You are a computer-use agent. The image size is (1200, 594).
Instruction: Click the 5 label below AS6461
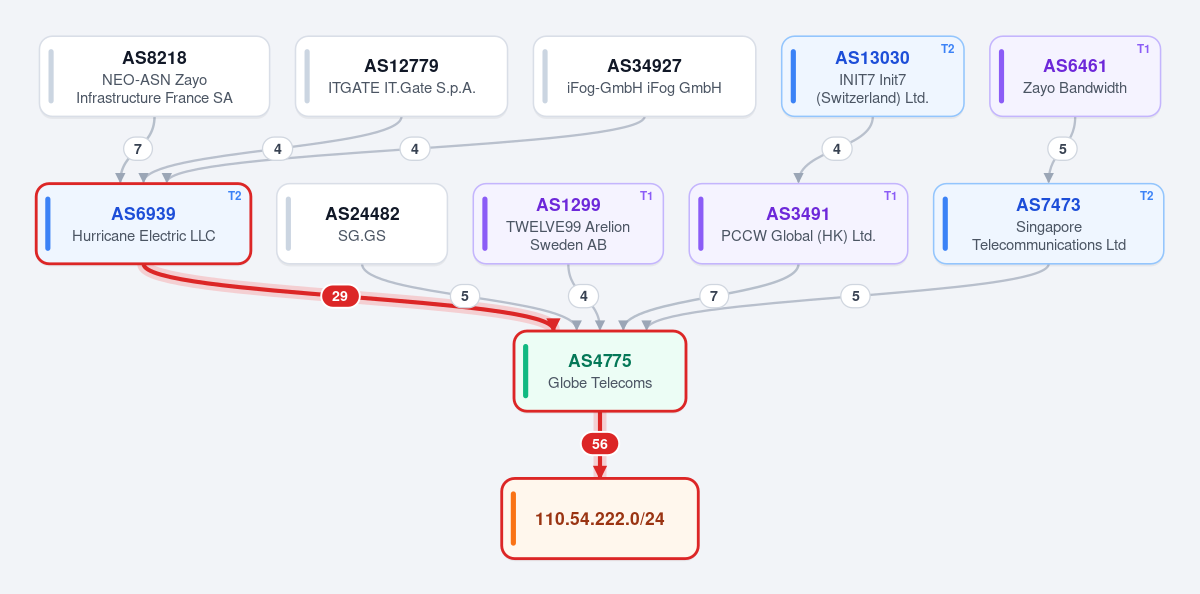point(1062,149)
